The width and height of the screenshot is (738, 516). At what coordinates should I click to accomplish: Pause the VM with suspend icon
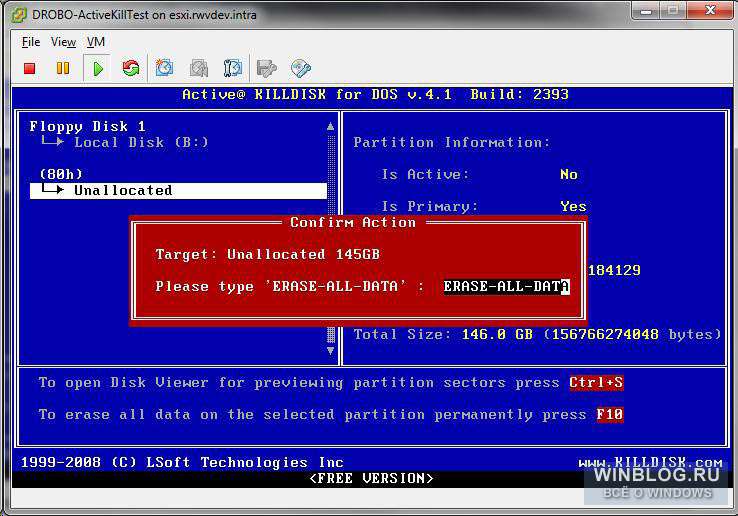pyautogui.click(x=63, y=68)
